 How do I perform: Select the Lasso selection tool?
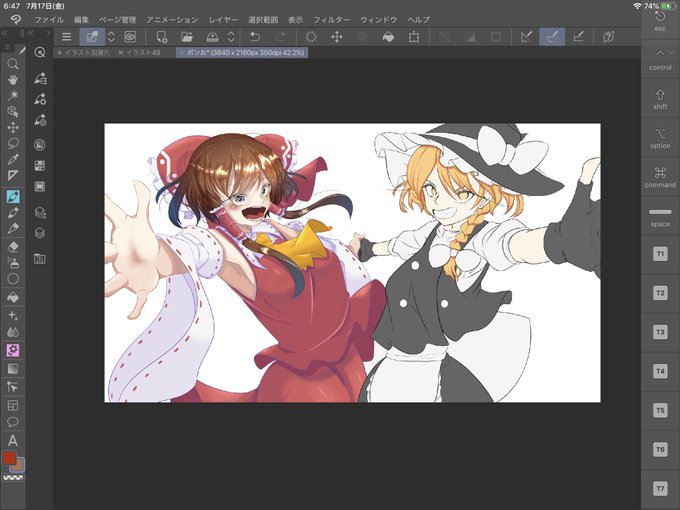[x=13, y=143]
